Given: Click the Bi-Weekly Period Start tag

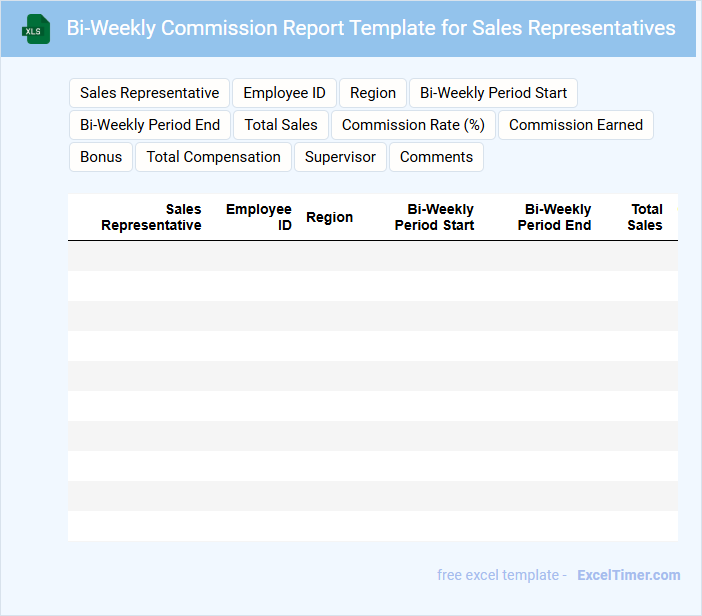Looking at the screenshot, I should pyautogui.click(x=493, y=93).
